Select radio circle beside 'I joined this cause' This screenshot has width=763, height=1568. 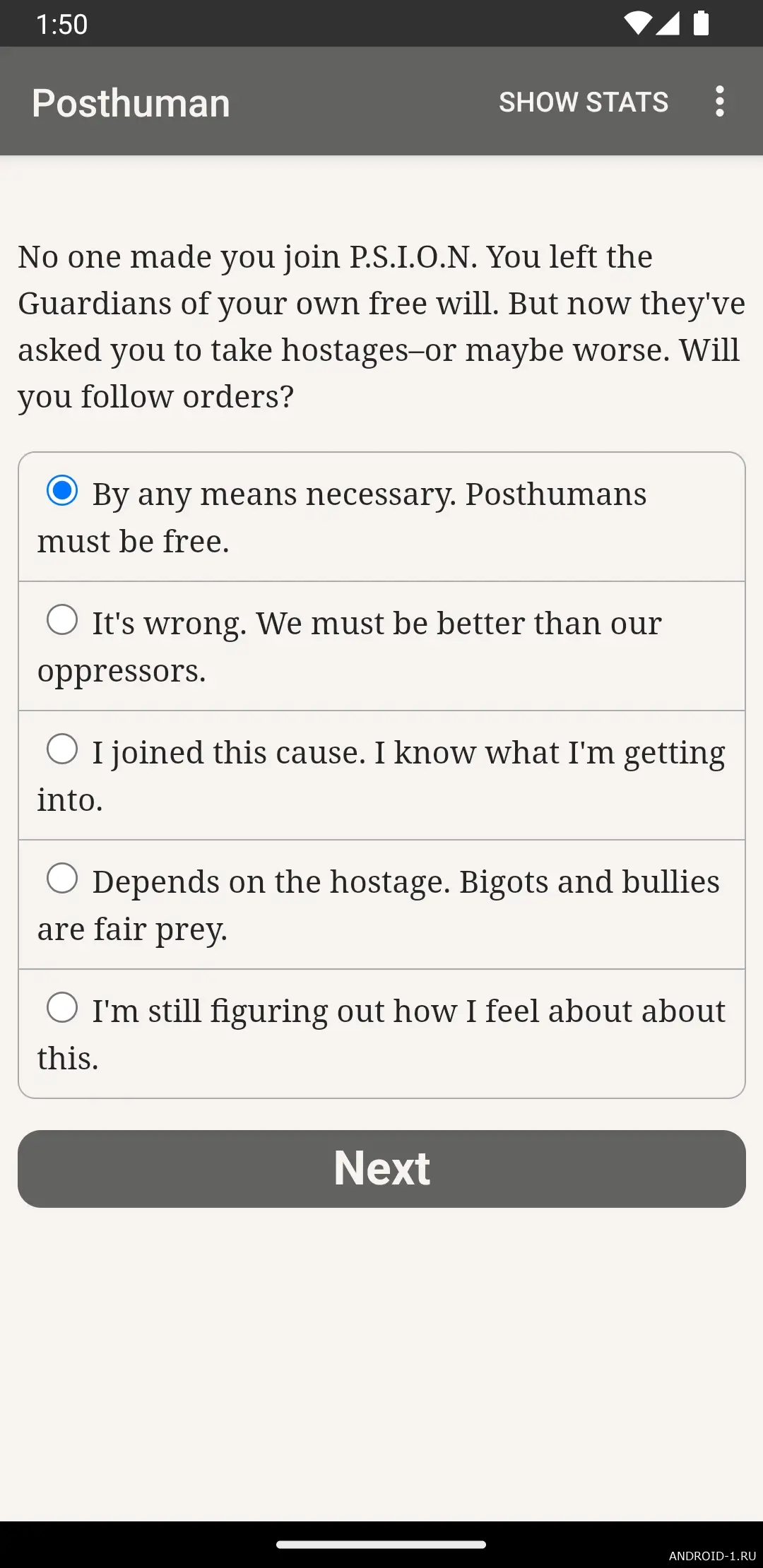[62, 749]
